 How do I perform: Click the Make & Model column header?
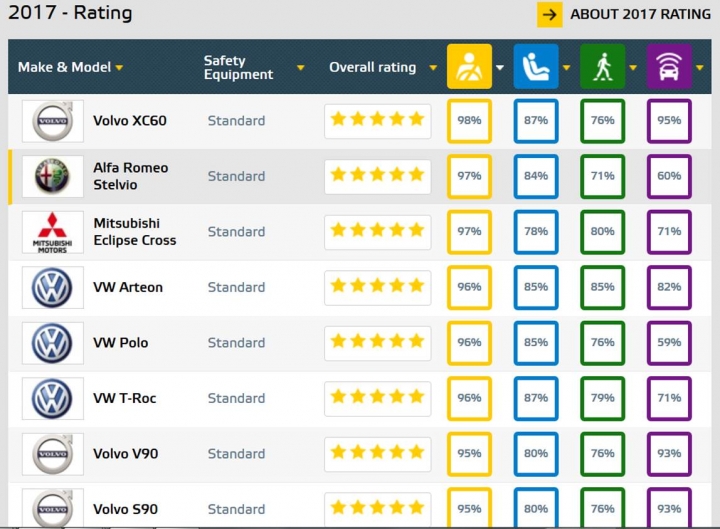[x=65, y=68]
